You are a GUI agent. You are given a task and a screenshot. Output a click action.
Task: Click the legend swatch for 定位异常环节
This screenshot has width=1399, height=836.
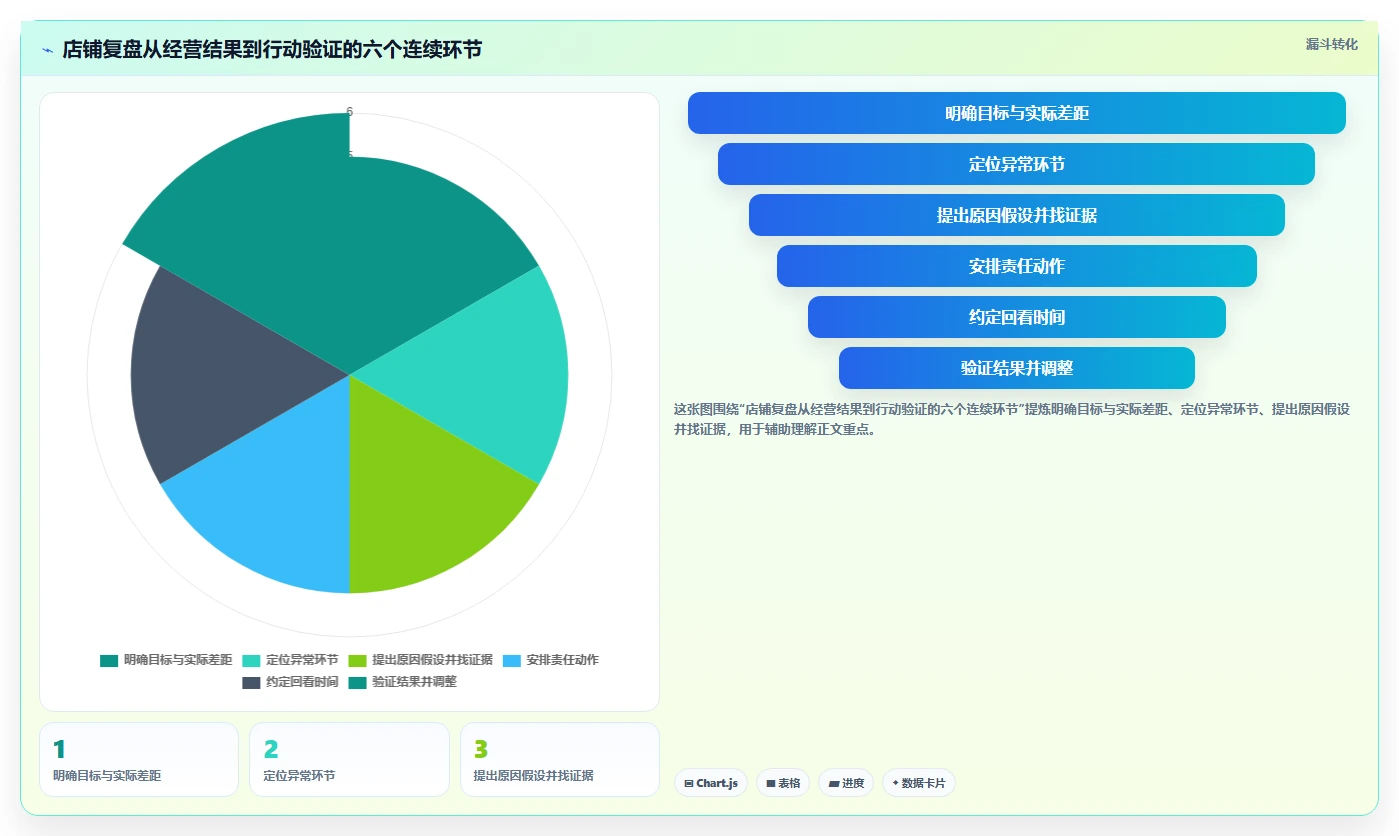(251, 660)
